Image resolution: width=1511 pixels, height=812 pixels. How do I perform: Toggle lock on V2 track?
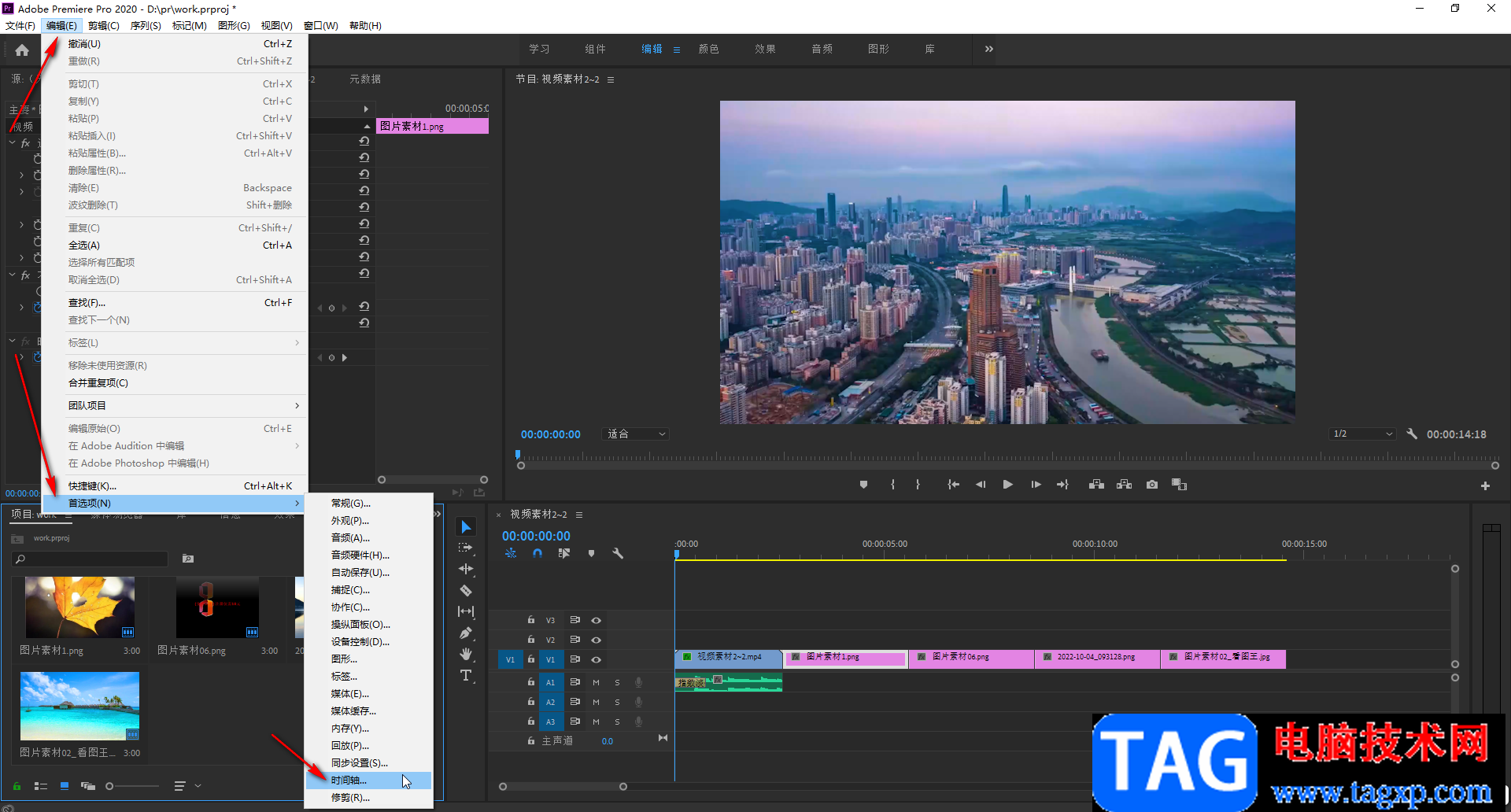[x=531, y=640]
